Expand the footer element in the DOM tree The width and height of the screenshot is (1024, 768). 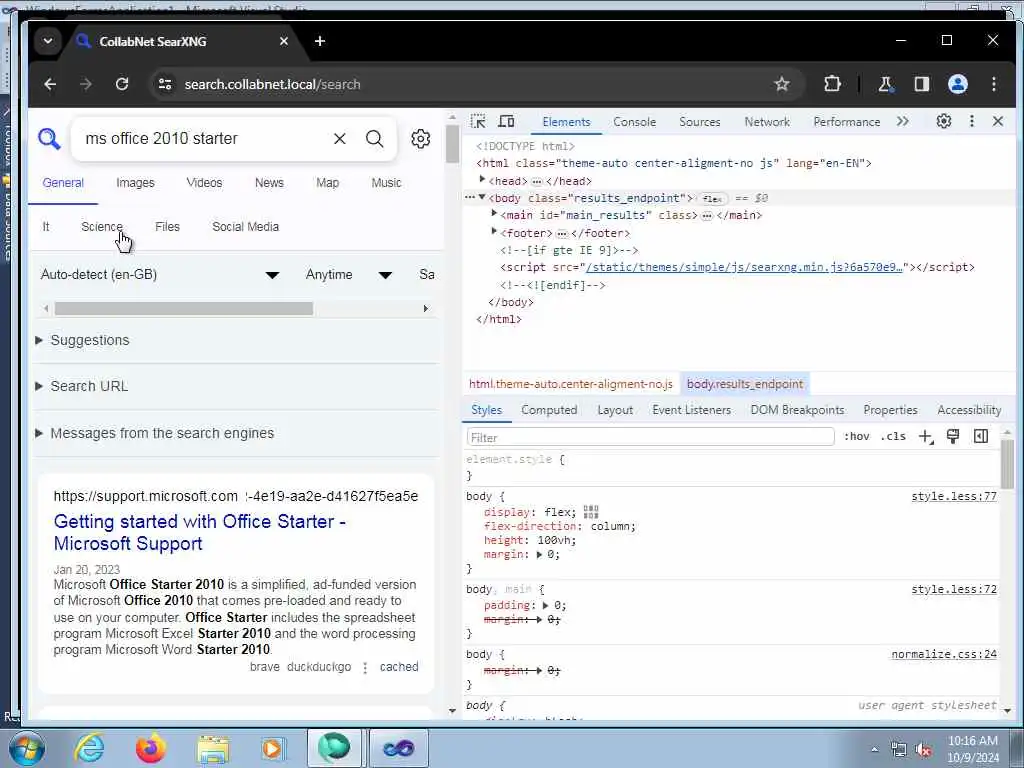494,231
